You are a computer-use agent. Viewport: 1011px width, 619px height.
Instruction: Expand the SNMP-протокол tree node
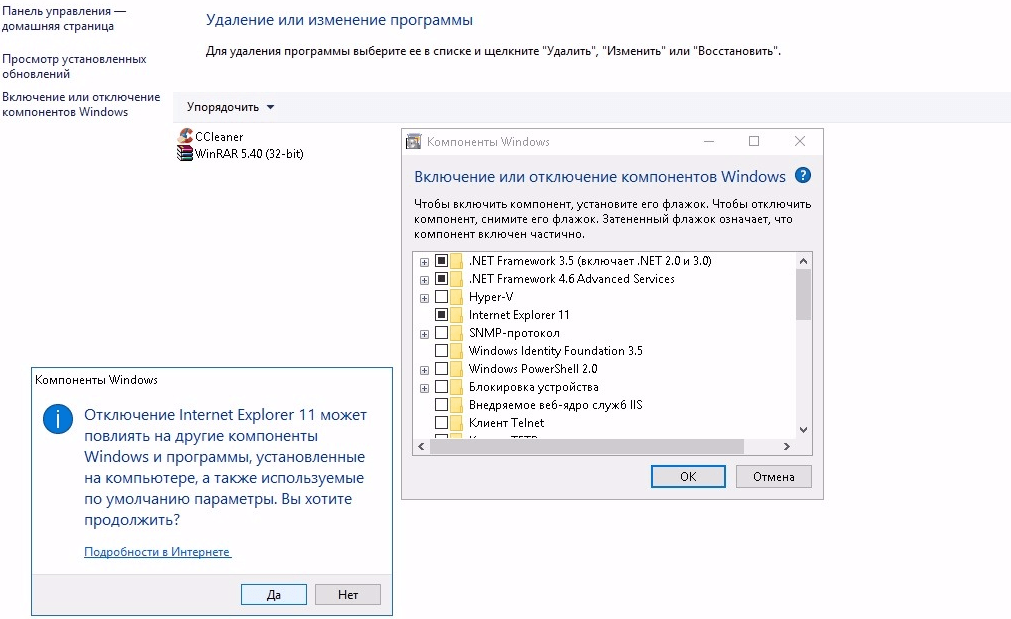click(424, 335)
